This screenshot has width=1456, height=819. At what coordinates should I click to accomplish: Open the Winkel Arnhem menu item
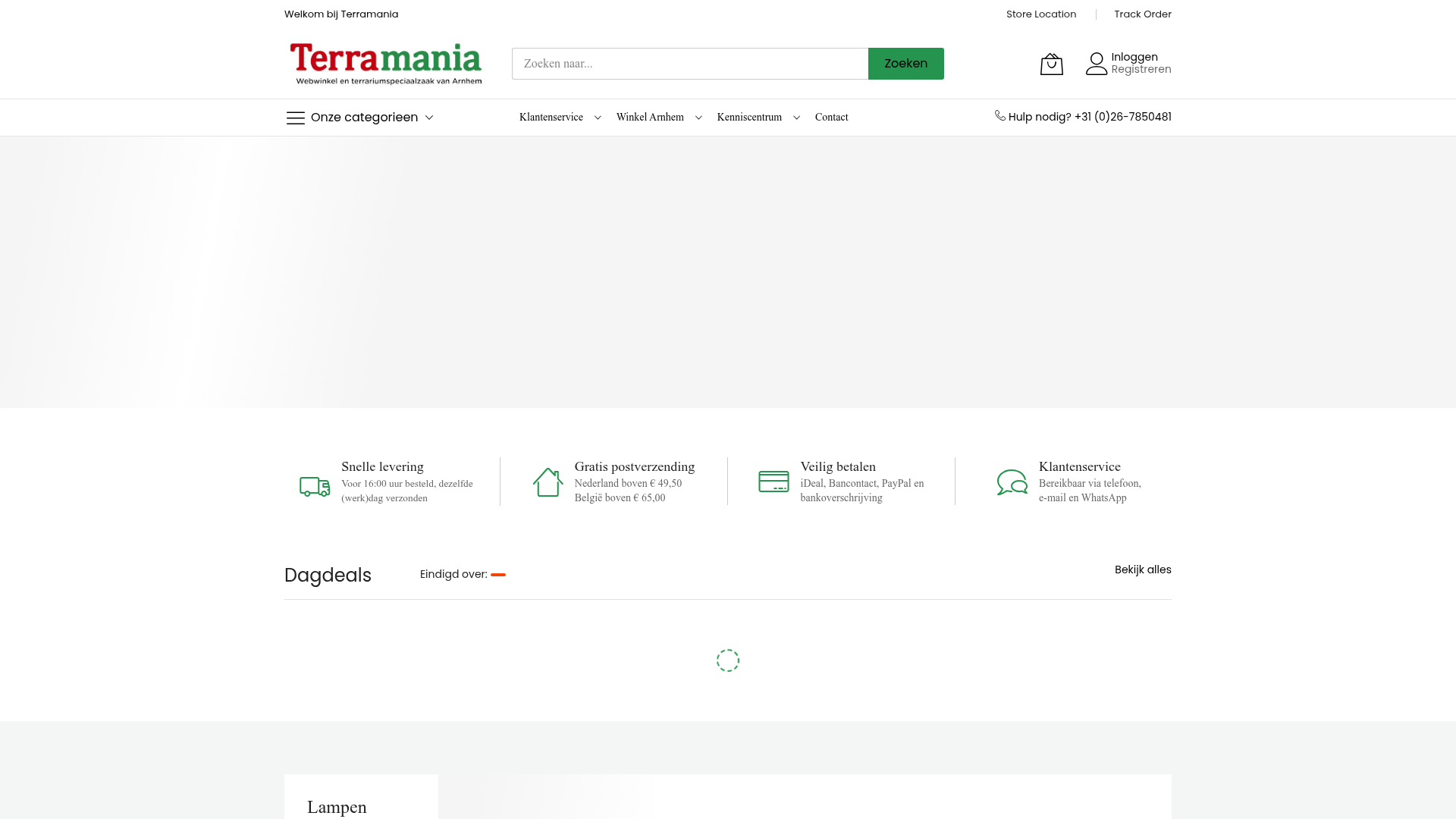[x=650, y=117]
